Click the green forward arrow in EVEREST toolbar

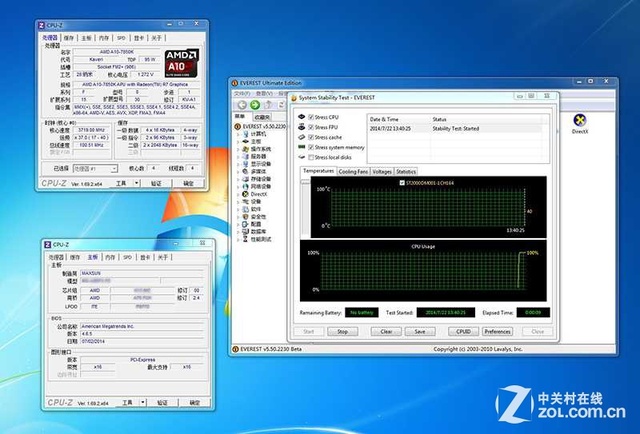click(255, 105)
